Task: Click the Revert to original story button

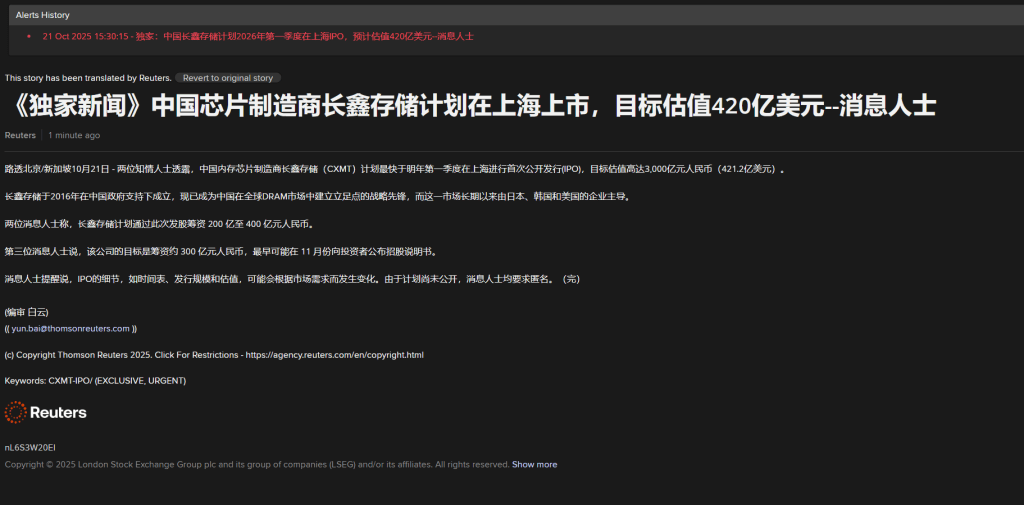Action: [x=227, y=78]
